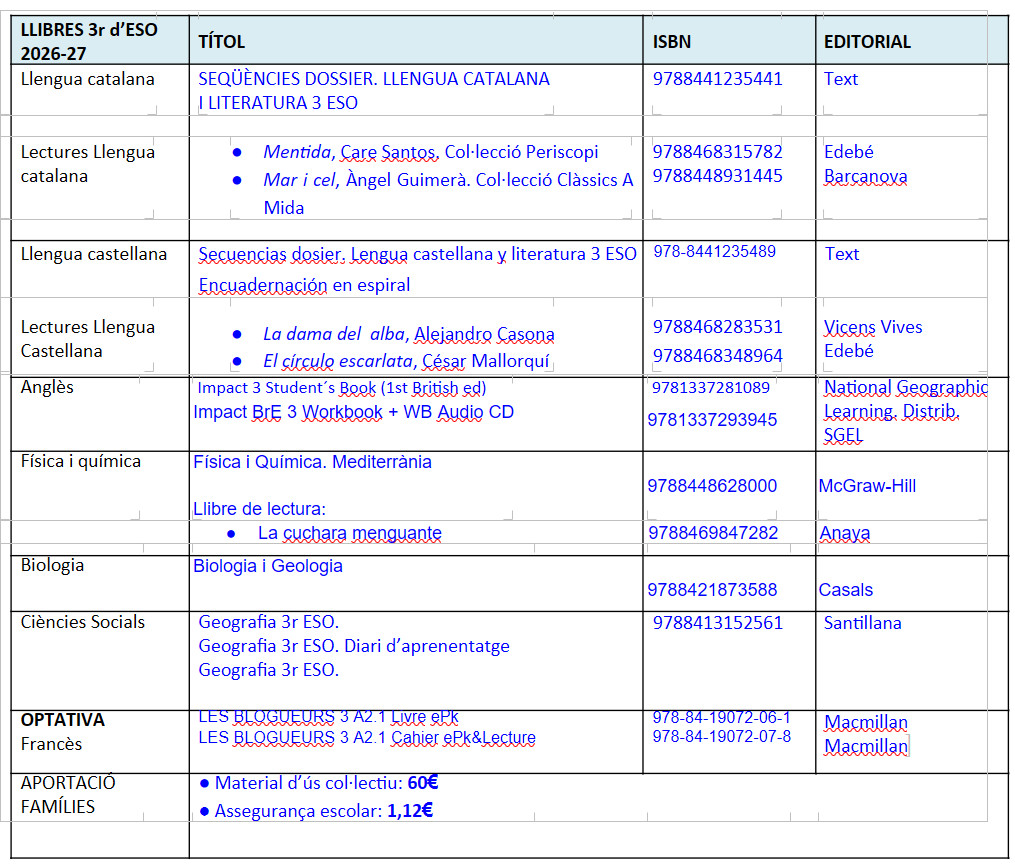Select ISBN 9788448628000
Viewport: 1015px width, 867px height.
[712, 486]
